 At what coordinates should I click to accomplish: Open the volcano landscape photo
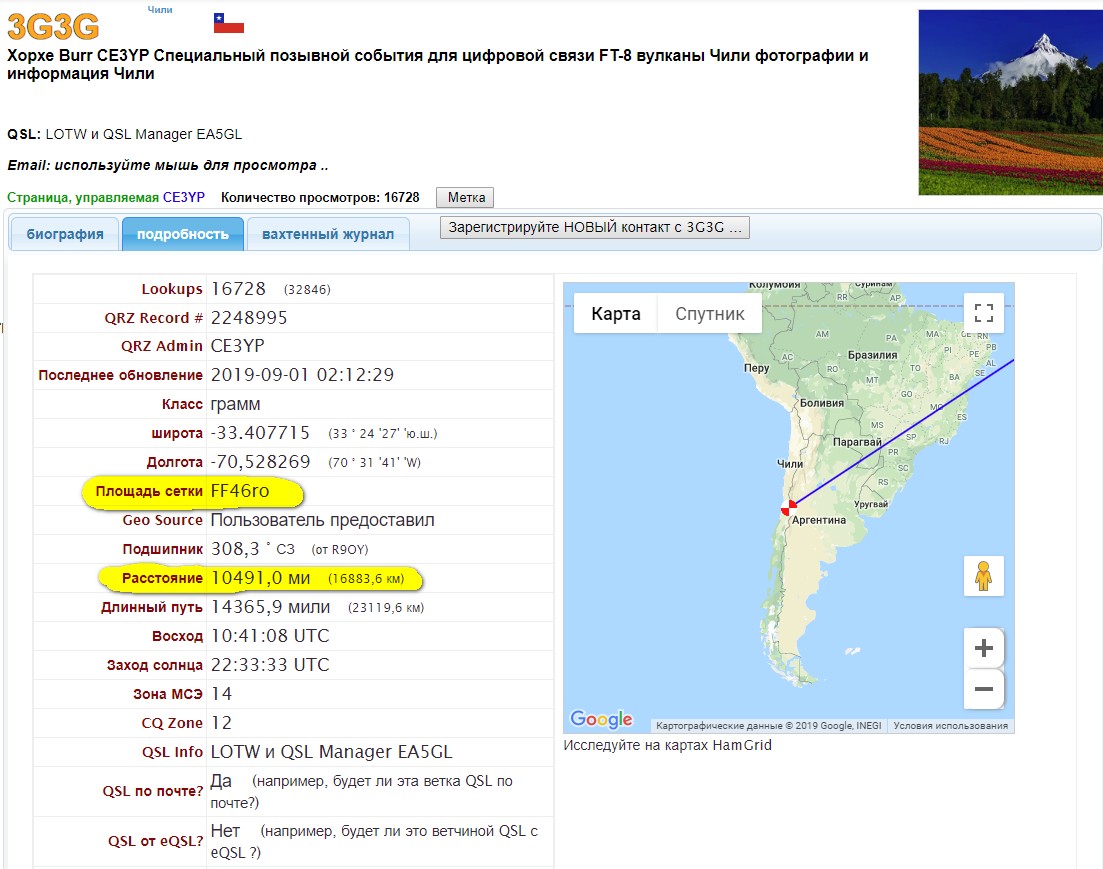point(1010,103)
